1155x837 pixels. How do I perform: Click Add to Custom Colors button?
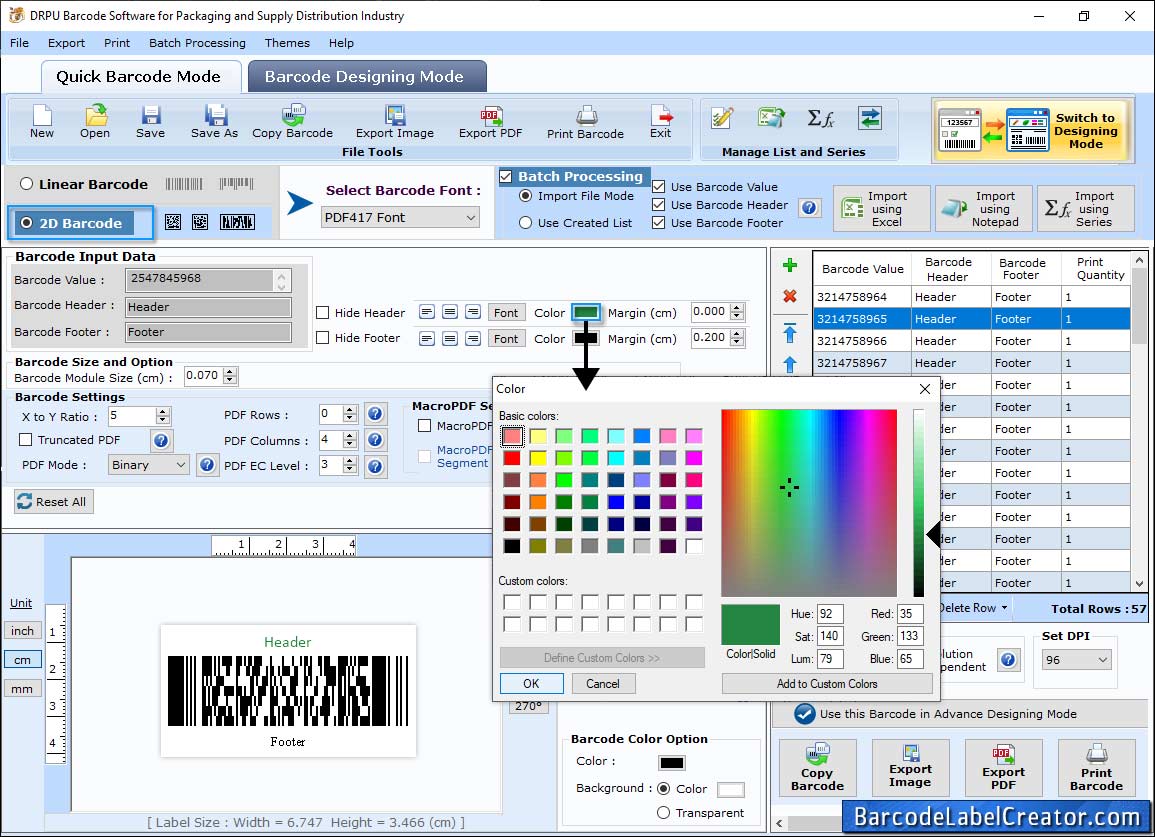pyautogui.click(x=827, y=684)
